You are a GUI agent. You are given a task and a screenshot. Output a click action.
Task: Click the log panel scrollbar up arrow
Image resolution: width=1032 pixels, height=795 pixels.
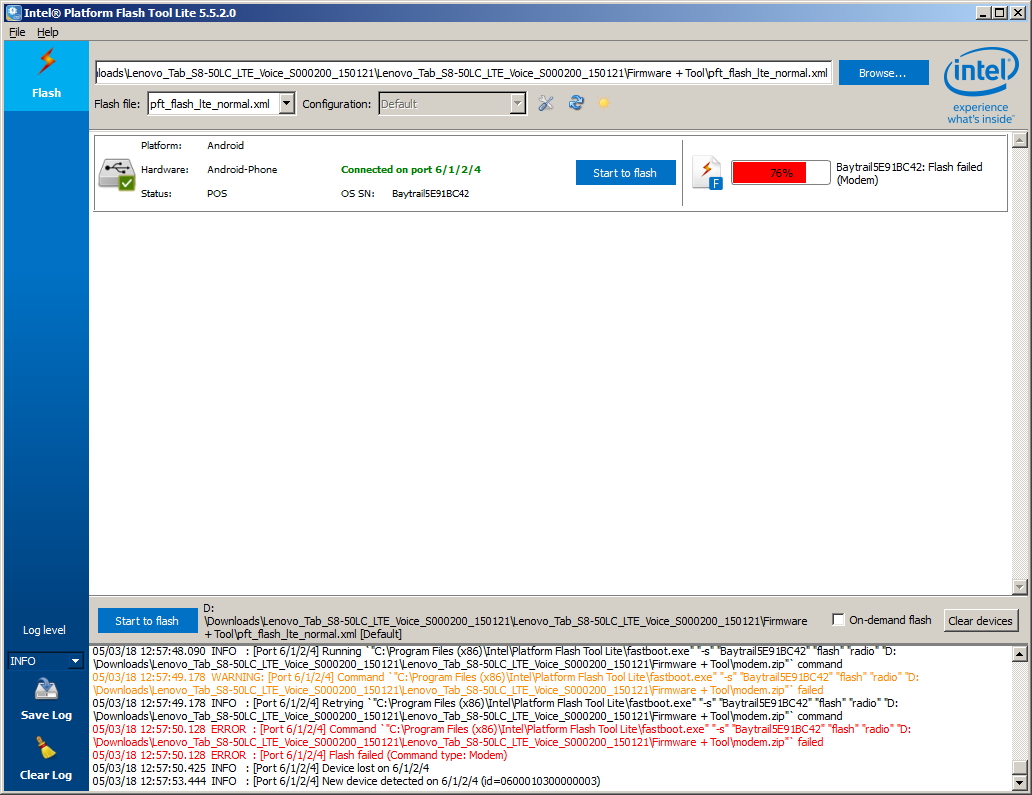coord(1019,654)
